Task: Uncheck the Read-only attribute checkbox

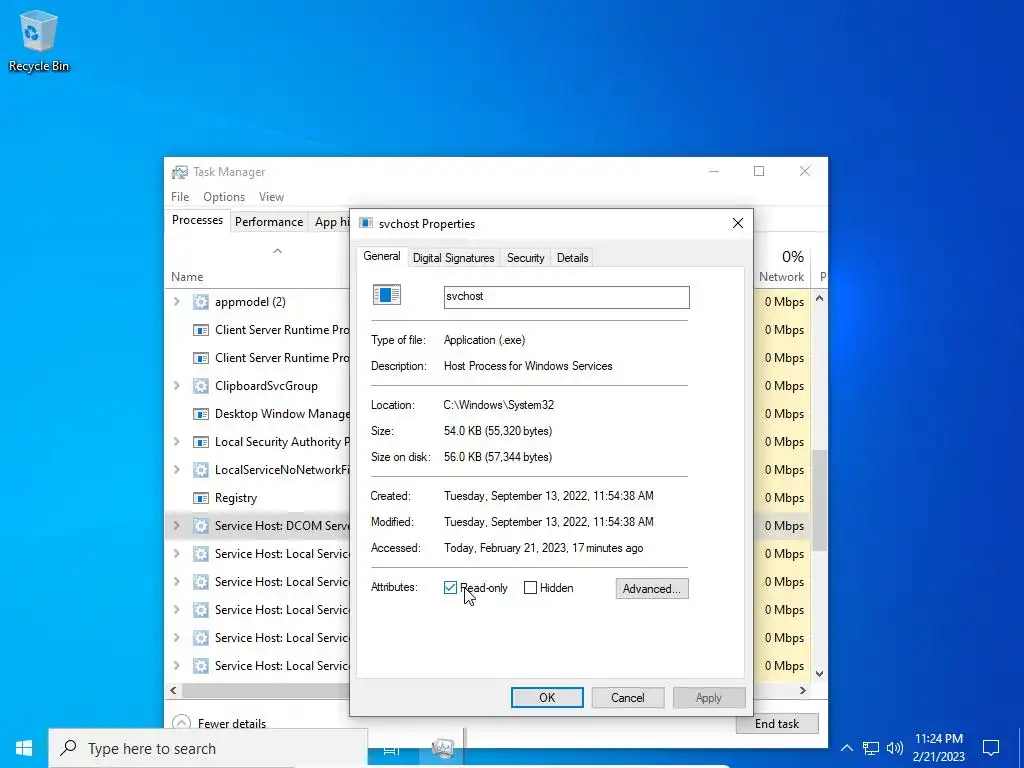Action: (x=450, y=588)
